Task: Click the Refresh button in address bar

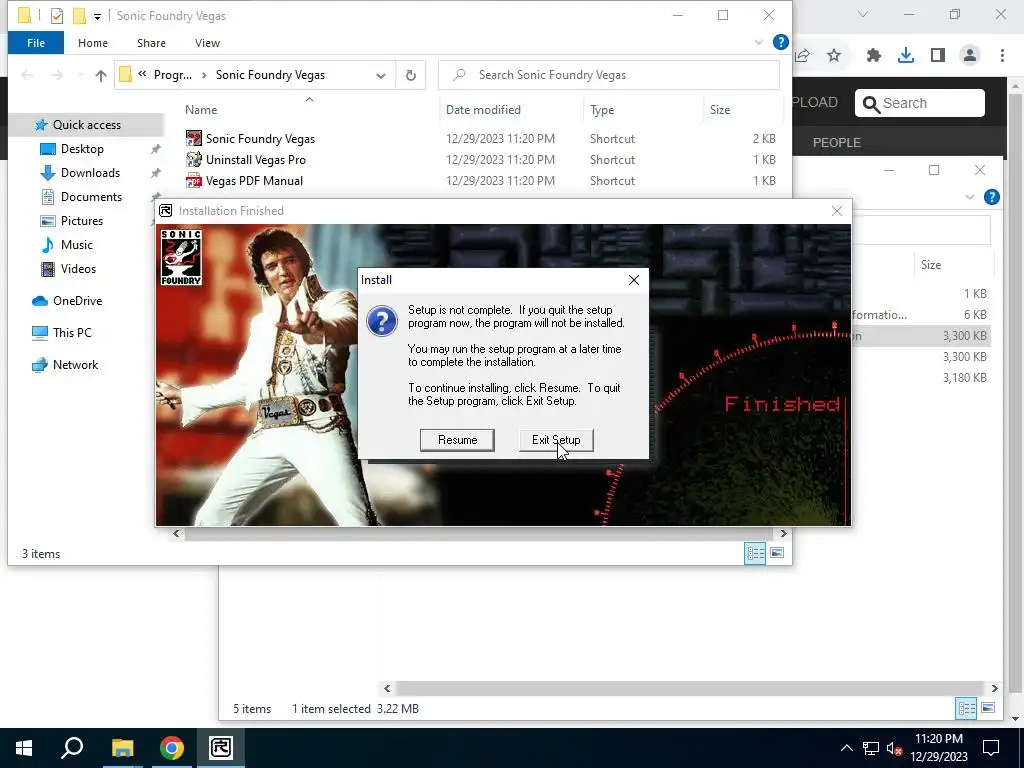Action: pyautogui.click(x=411, y=75)
